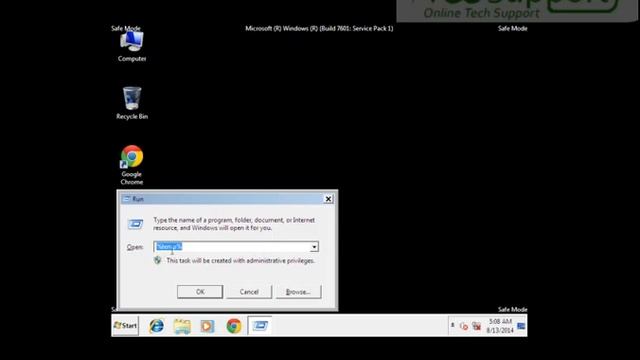This screenshot has height=360, width=640.
Task: Show hidden icons in system tray
Action: click(x=452, y=325)
